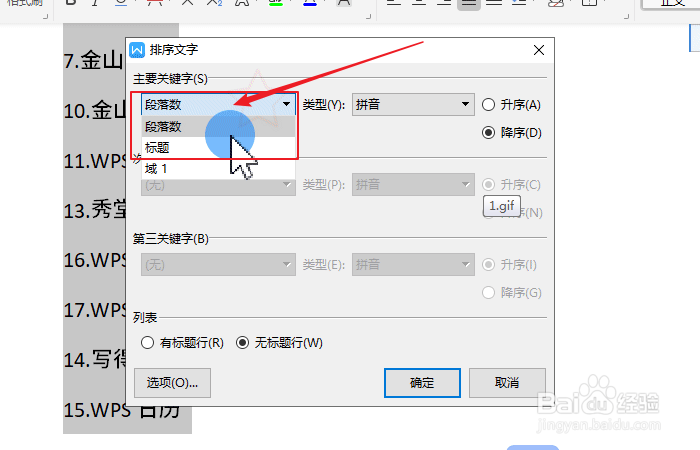700x450 pixels.
Task: Click the bold B toolbar icon
Action: (x=71, y=3)
